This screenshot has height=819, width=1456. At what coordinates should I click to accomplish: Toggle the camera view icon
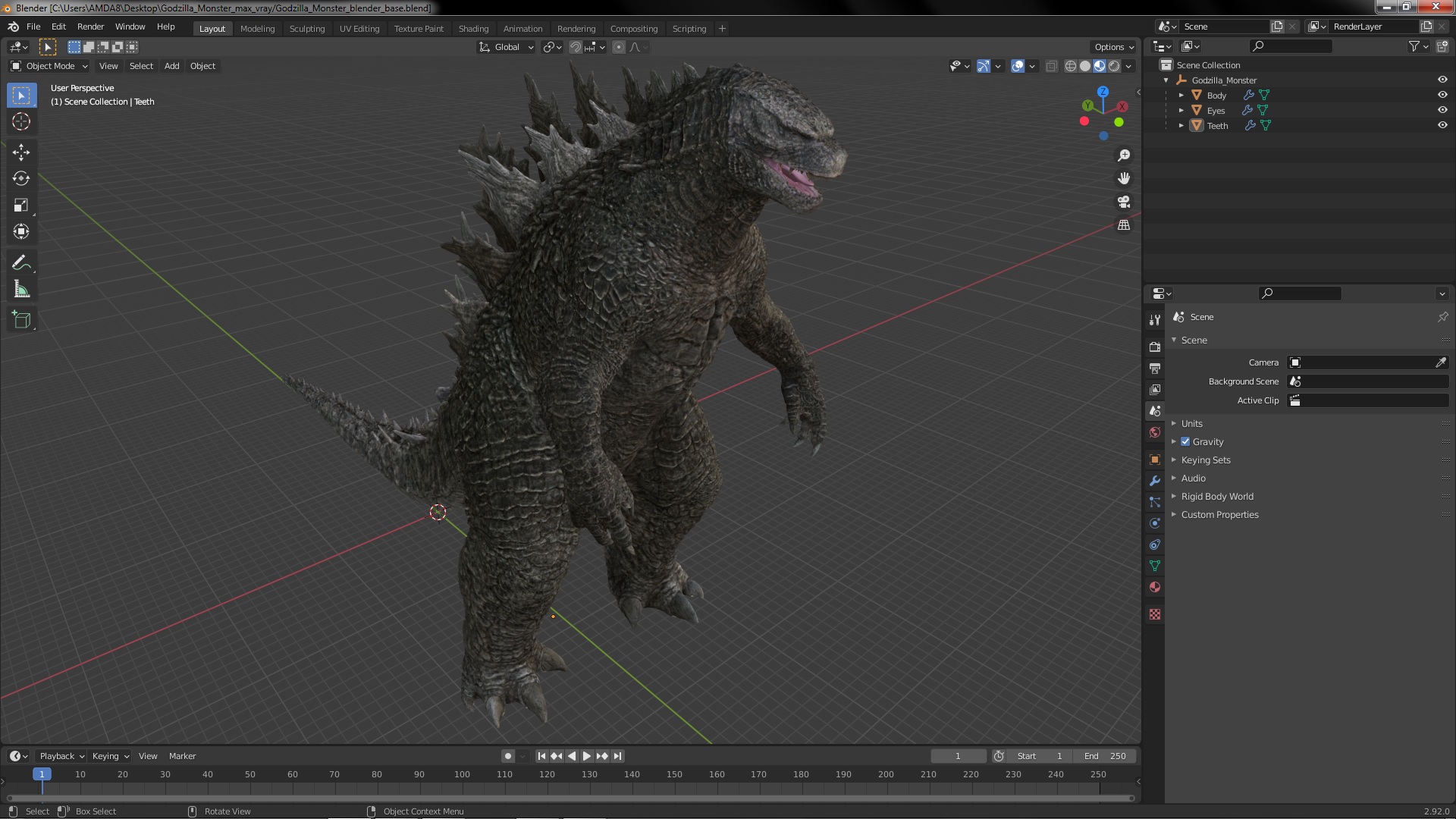[x=1124, y=202]
